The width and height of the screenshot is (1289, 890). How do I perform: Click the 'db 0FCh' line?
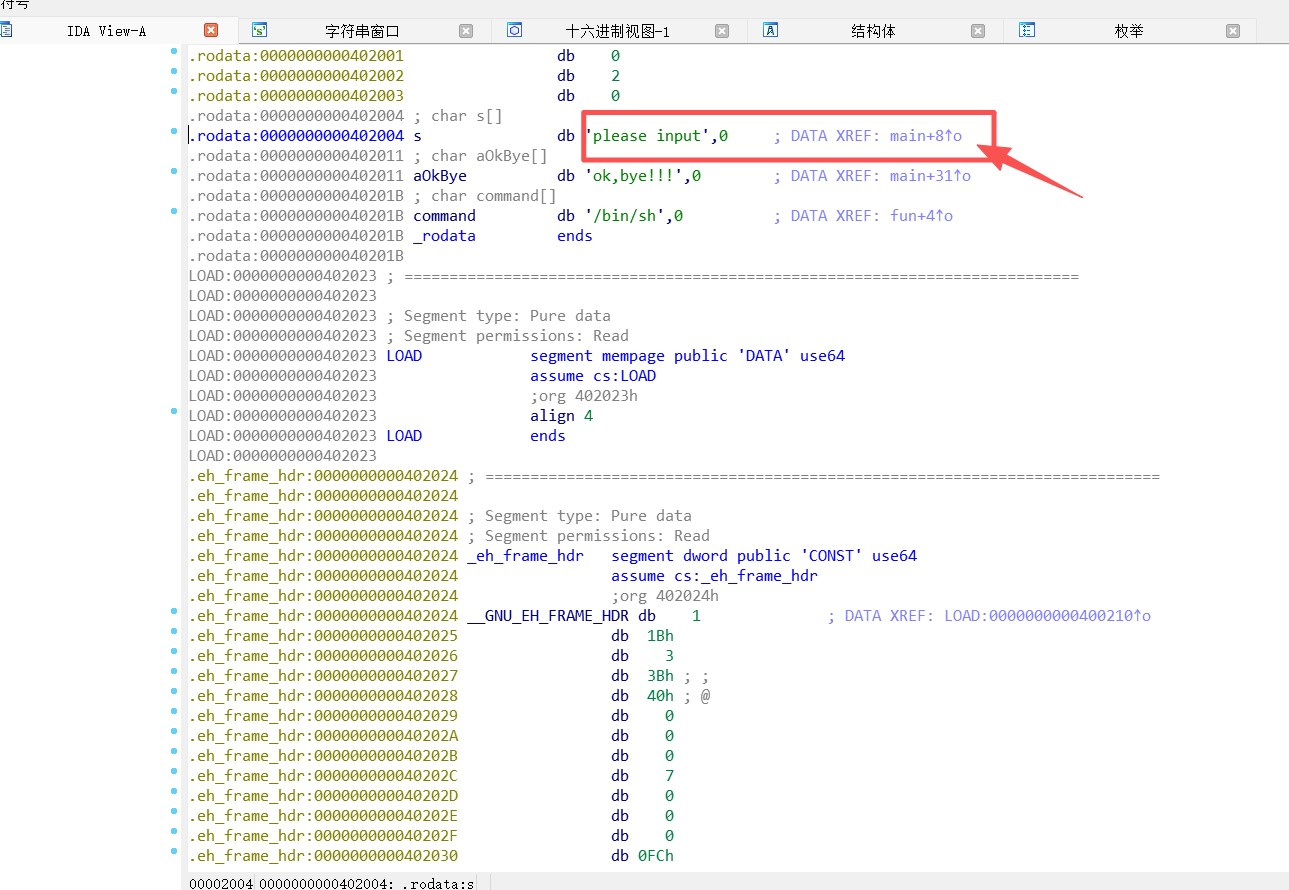click(x=643, y=856)
